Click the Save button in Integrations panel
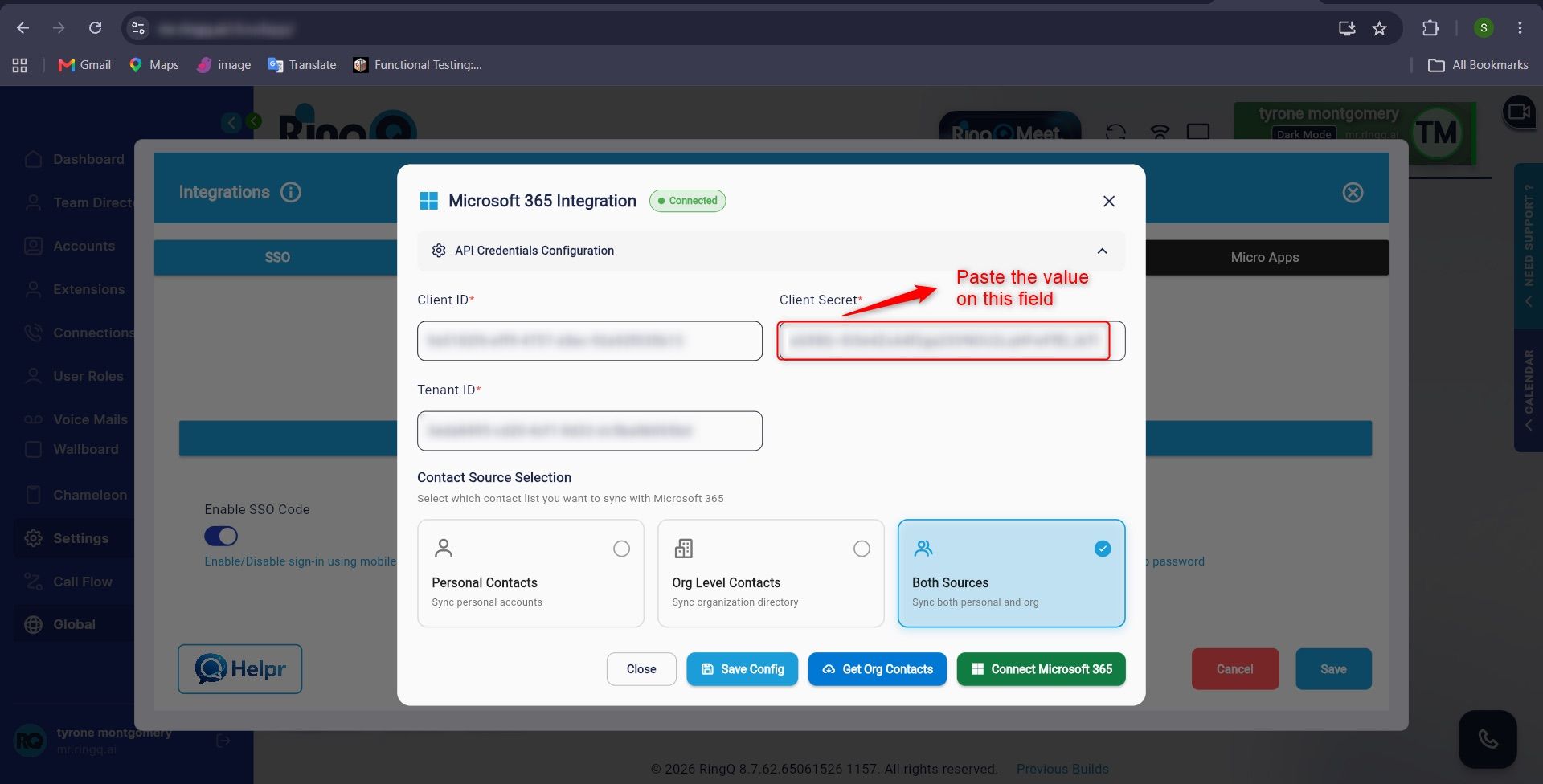The height and width of the screenshot is (784, 1543). click(1334, 669)
